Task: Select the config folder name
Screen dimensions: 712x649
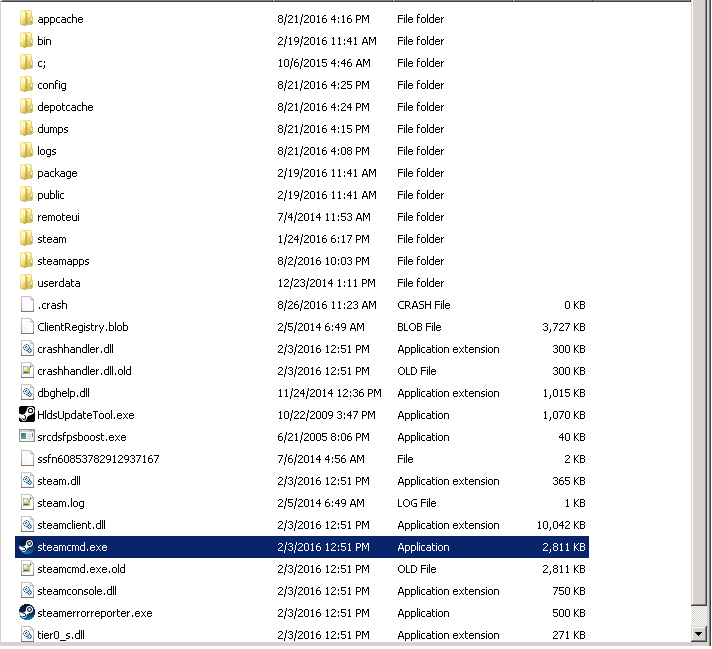Action: point(52,85)
